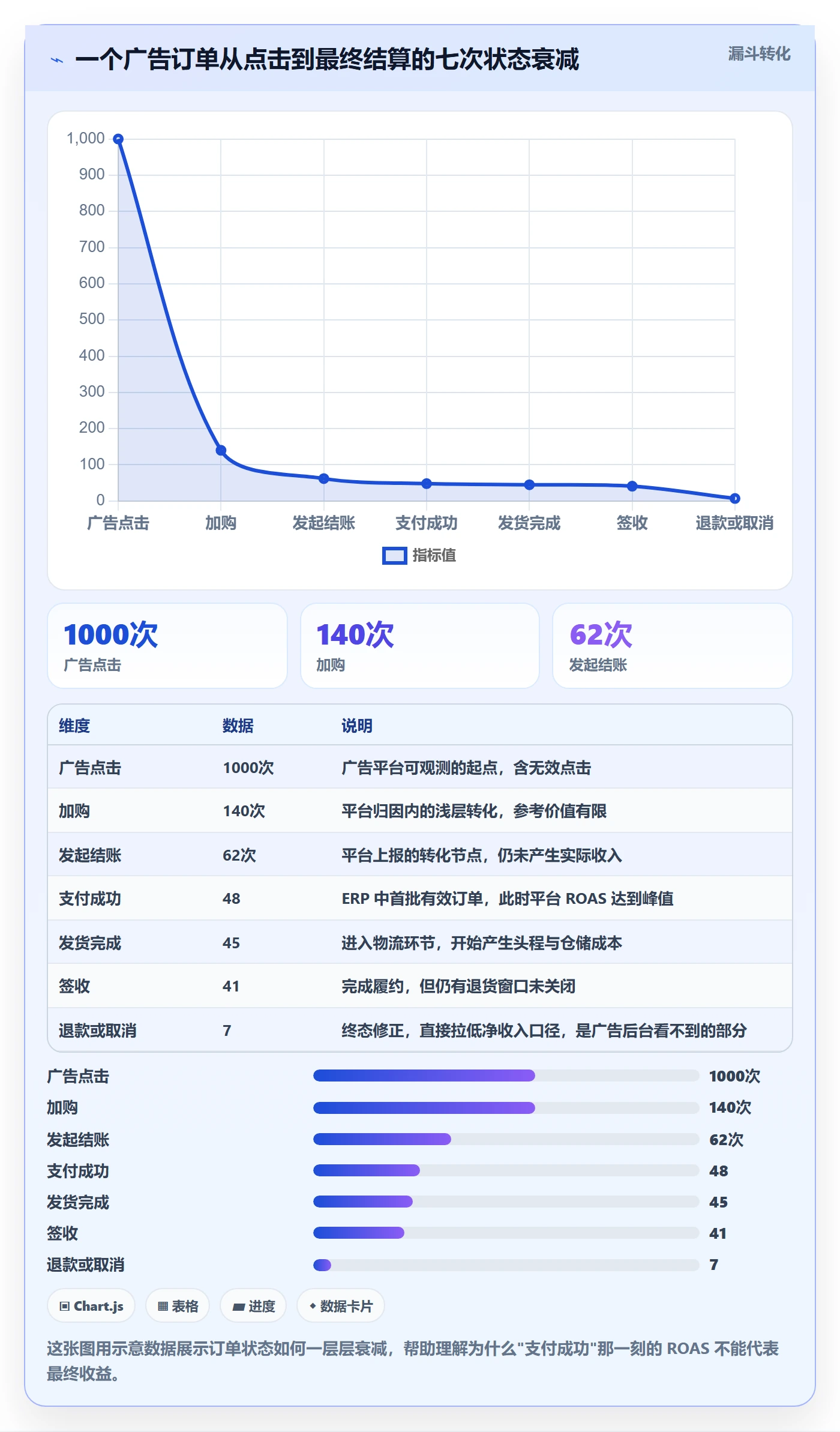Click the 发货完成 progress bar
840x1432 pixels.
coord(506,1202)
